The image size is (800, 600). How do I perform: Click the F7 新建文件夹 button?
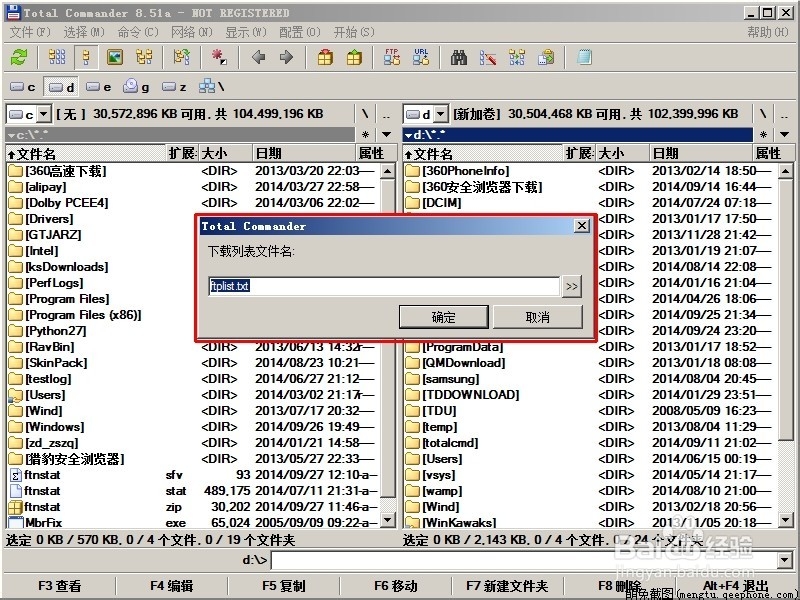507,586
